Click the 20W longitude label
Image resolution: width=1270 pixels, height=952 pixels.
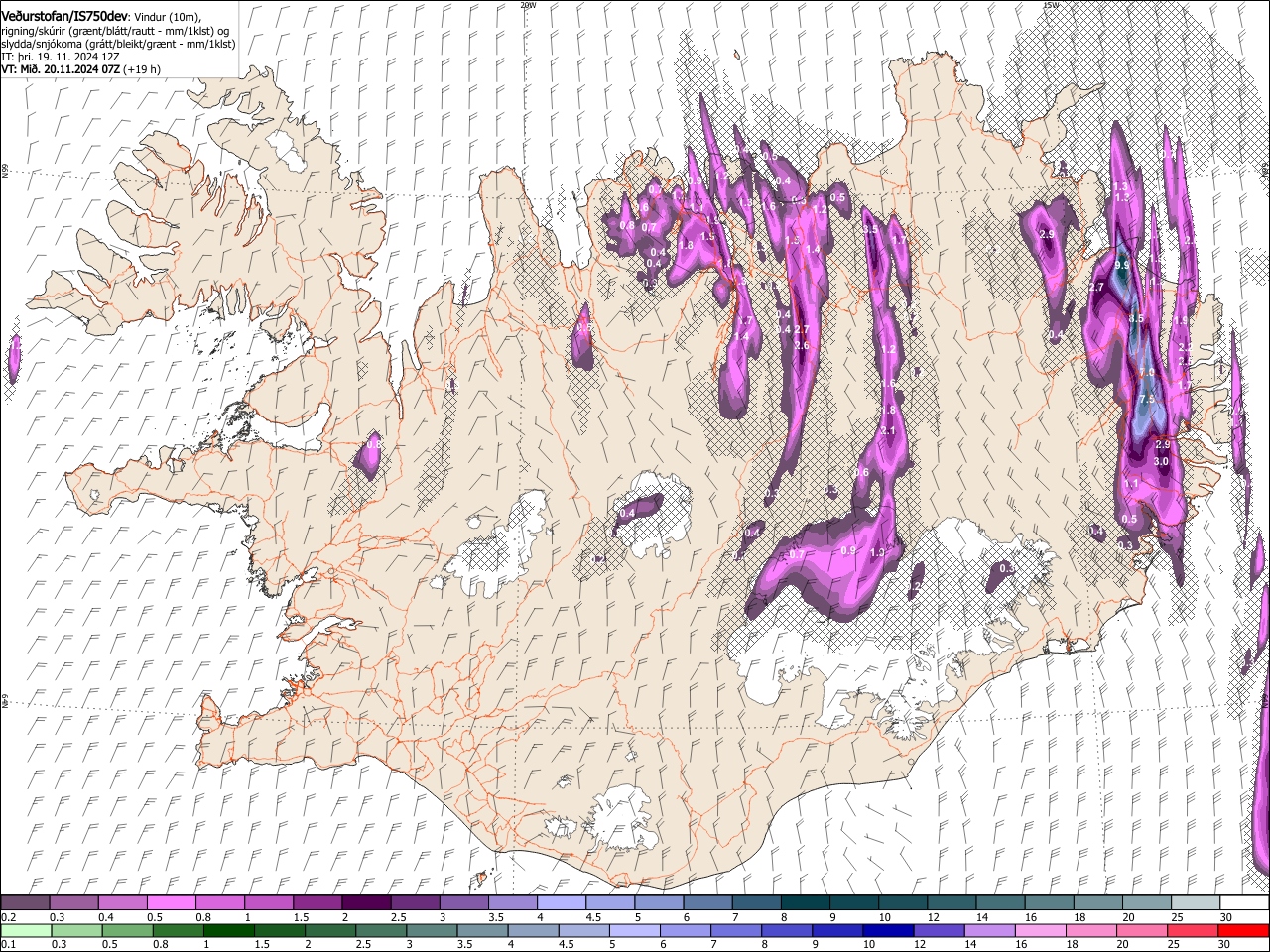[528, 5]
